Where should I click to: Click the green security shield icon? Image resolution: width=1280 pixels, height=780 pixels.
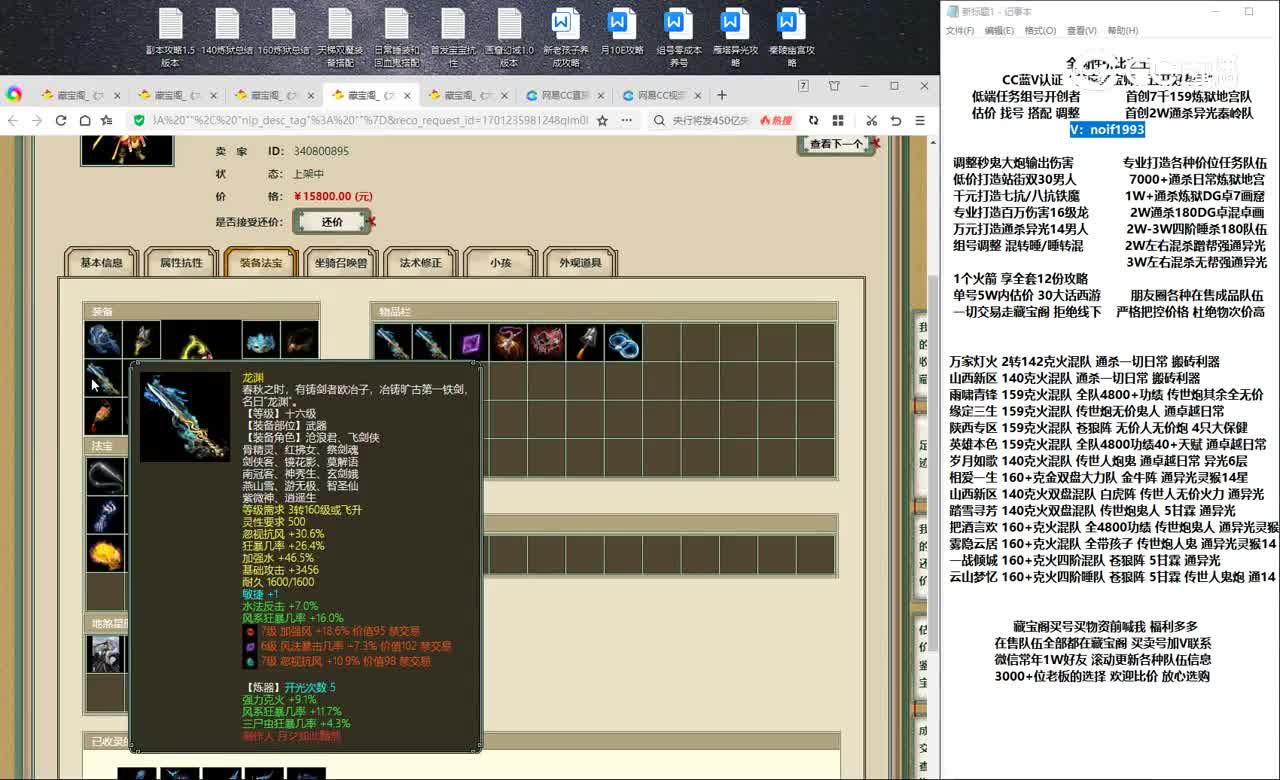(139, 120)
